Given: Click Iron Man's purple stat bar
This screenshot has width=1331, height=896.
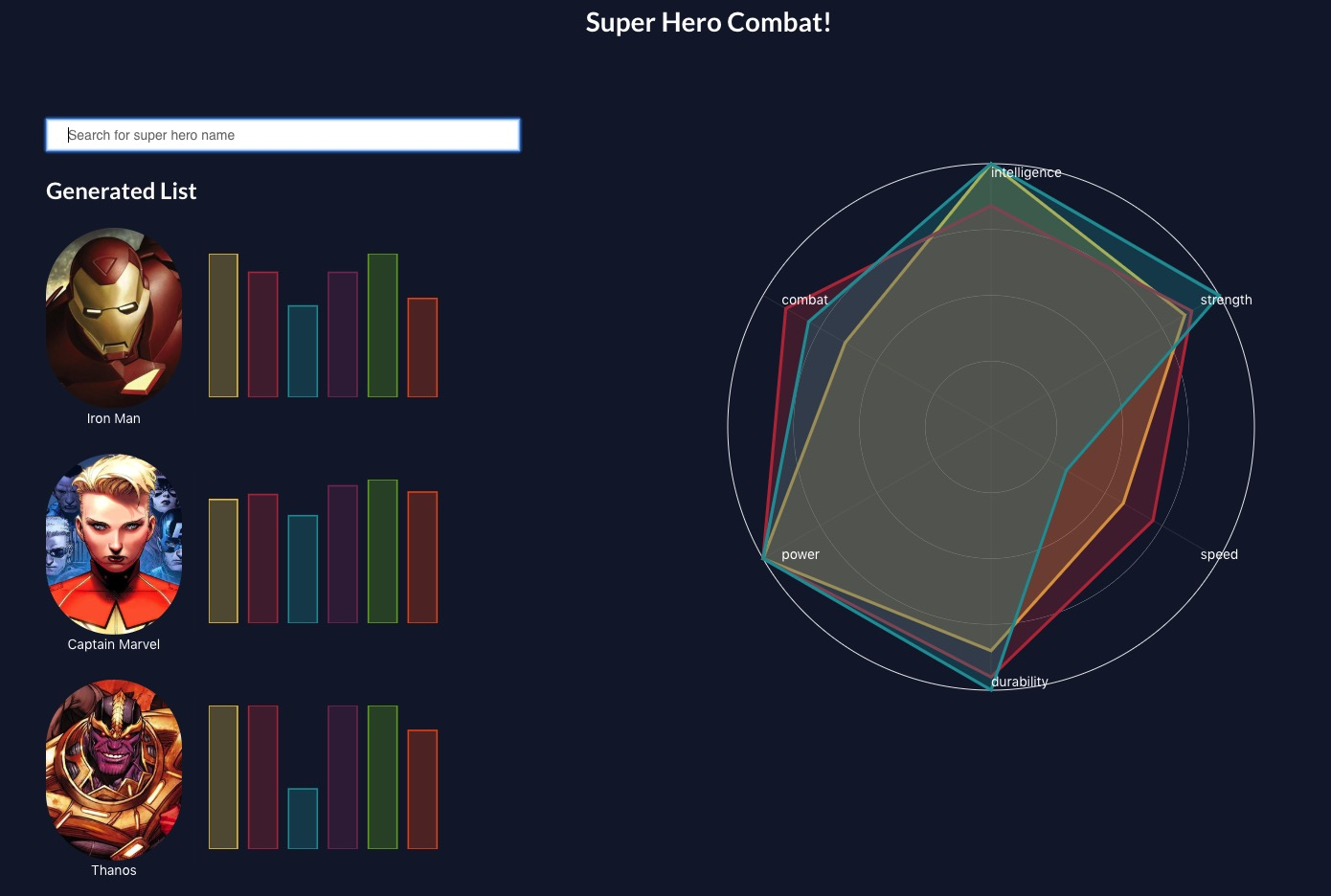Looking at the screenshot, I should click(343, 334).
